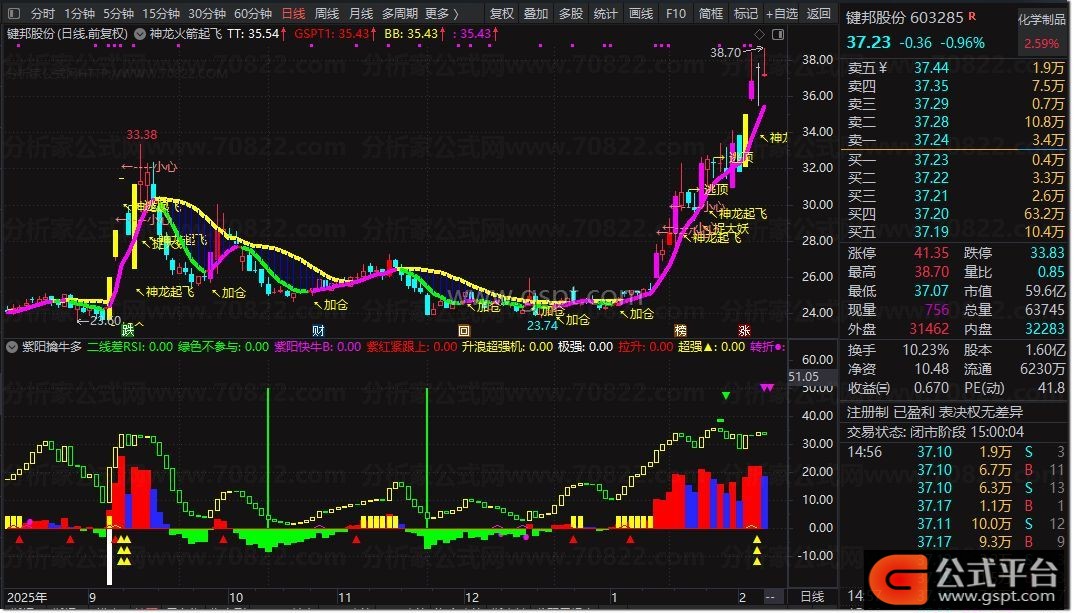Switch to the 日线 period tab
The width and height of the screenshot is (1074, 613).
pyautogui.click(x=294, y=14)
